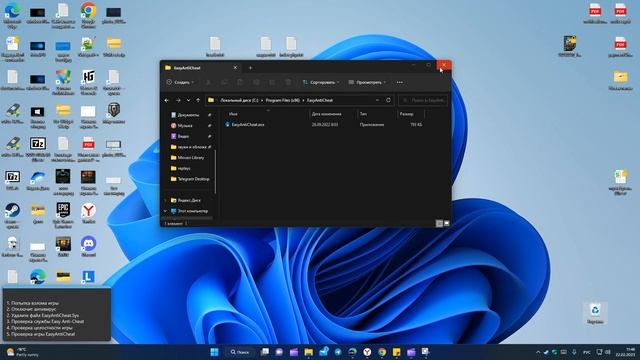The height and width of the screenshot is (360, 640).
Task: Click the Rename icon in Explorer toolbar
Action: 256,82
